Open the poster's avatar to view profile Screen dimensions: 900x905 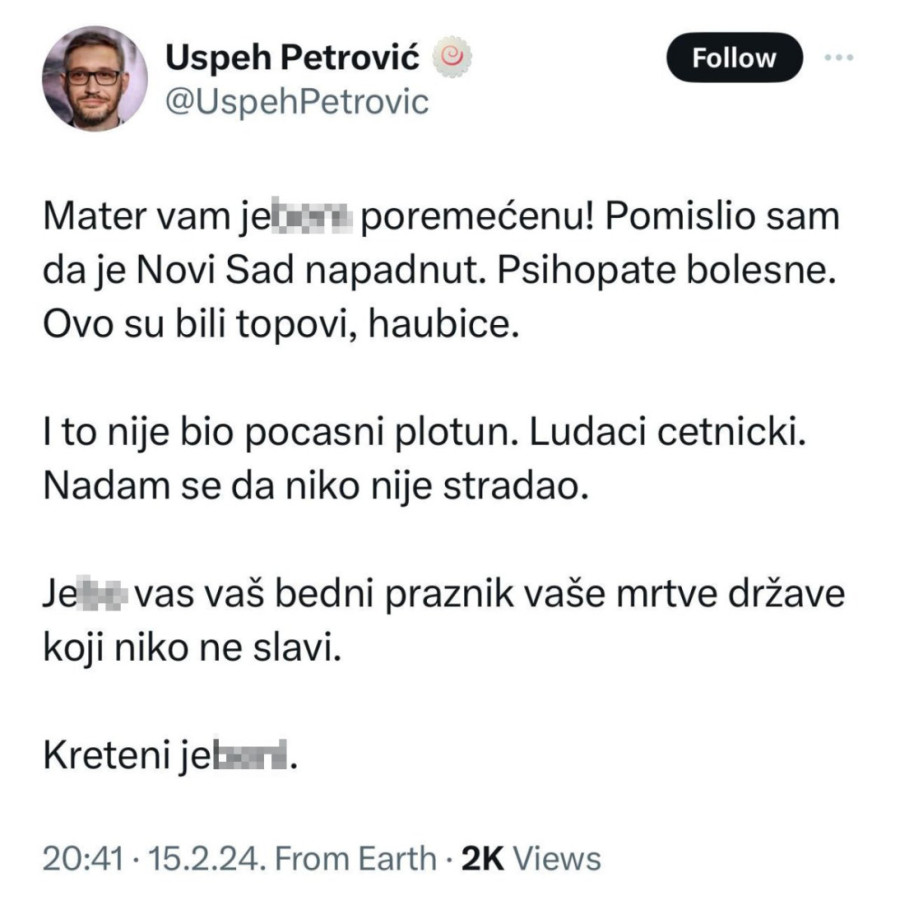coord(95,75)
